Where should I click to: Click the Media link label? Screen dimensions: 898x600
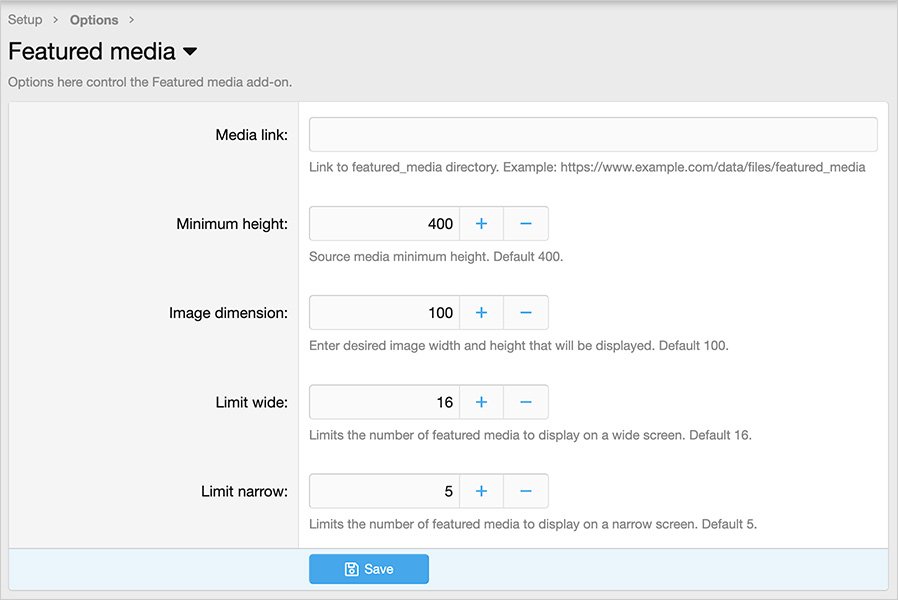pyautogui.click(x=251, y=135)
